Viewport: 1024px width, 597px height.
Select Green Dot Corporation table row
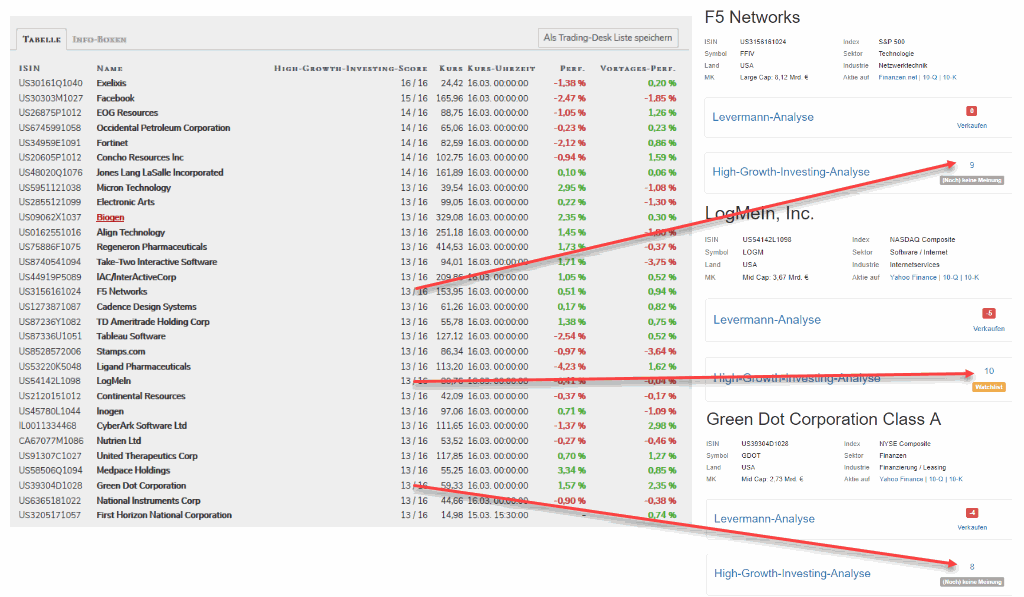pos(141,486)
